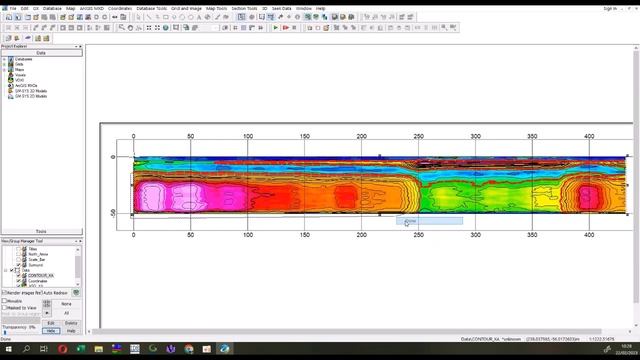
Task: Click the globe icon in toolbar
Action: 166,28
